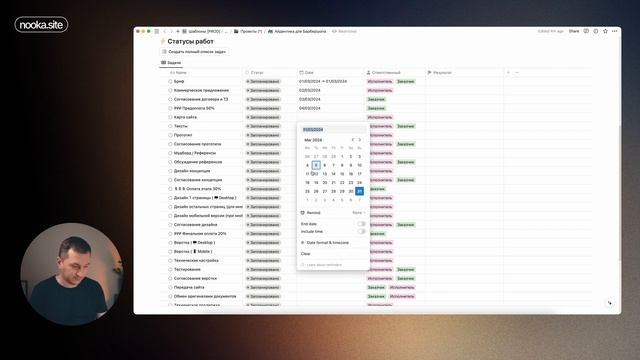Viewport: 640px width, 360px height.
Task: Click 'Исполнитель' tag in 'Карта сайта' row
Action: click(380, 118)
